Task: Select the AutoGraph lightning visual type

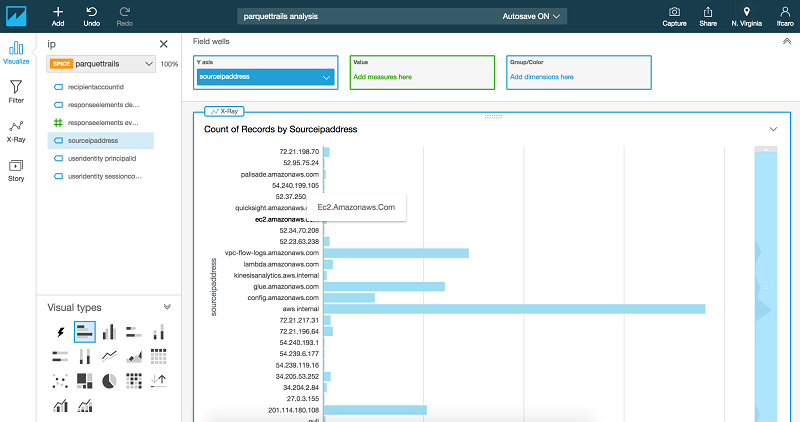Action: [60, 333]
